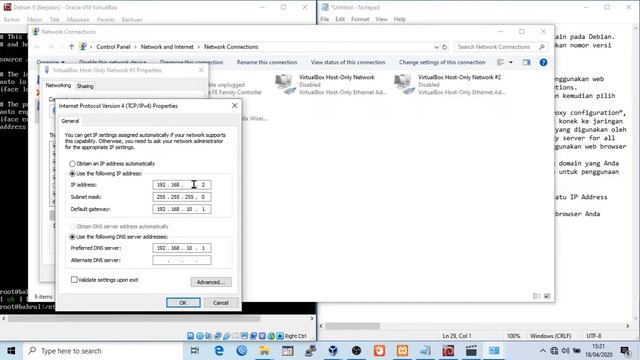The width and height of the screenshot is (640, 360).
Task: Select Use the following DNS server addresses
Action: (72, 237)
